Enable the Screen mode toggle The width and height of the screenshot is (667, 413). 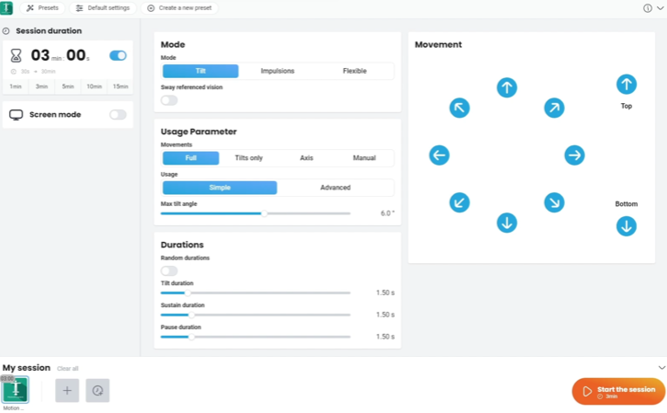(x=118, y=115)
